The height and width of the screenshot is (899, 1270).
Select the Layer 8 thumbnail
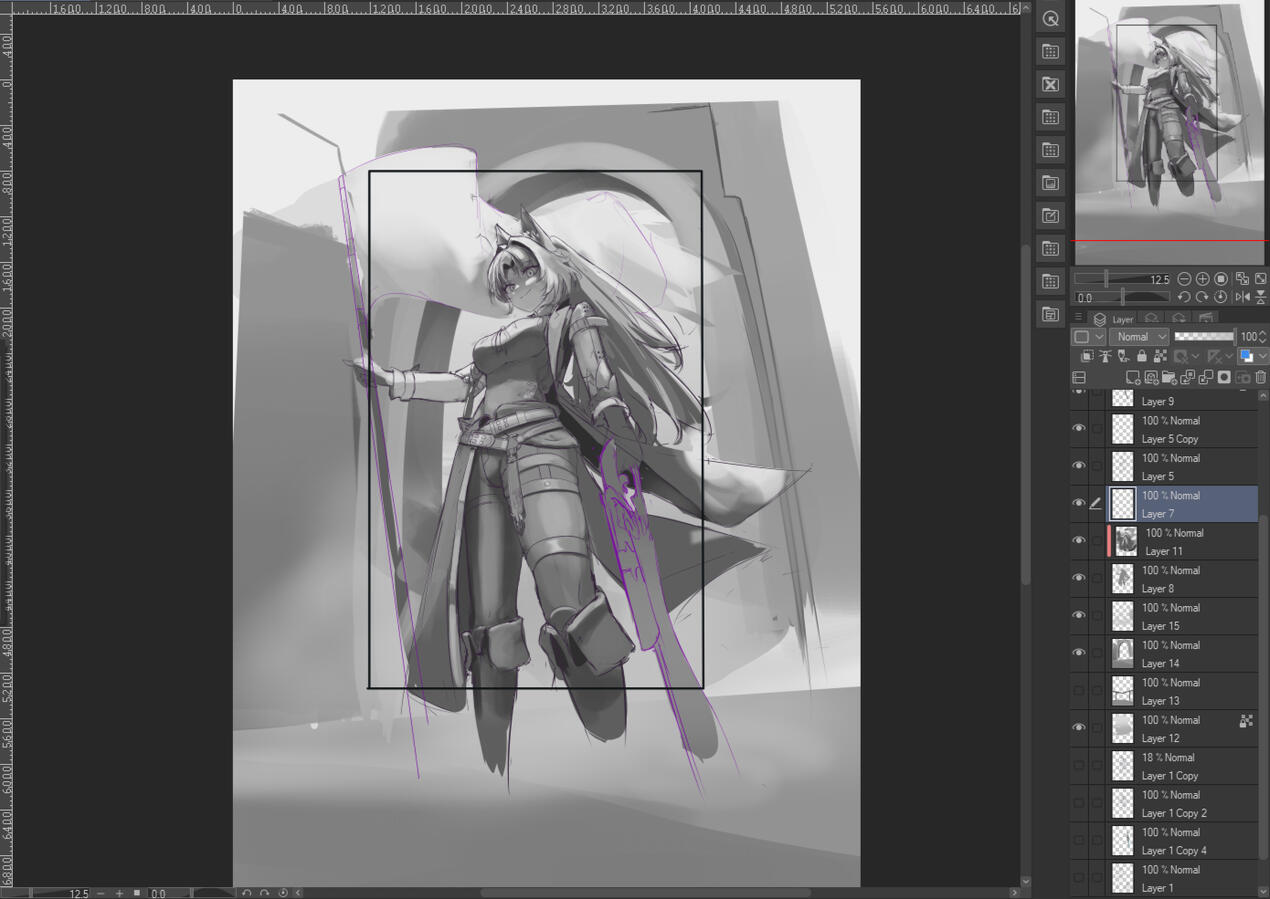(x=1122, y=578)
